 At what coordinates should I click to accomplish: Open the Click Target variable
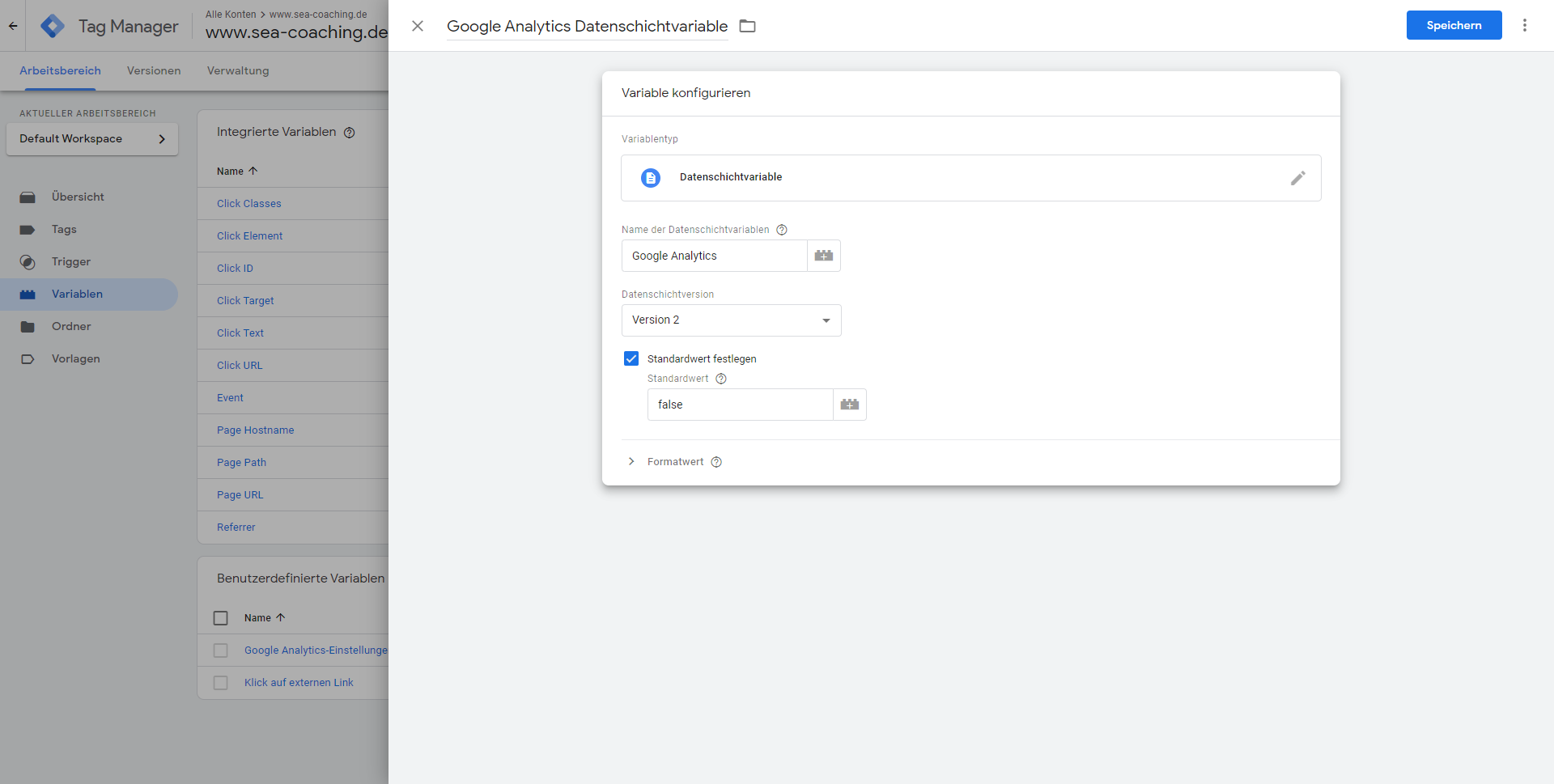[x=245, y=300]
